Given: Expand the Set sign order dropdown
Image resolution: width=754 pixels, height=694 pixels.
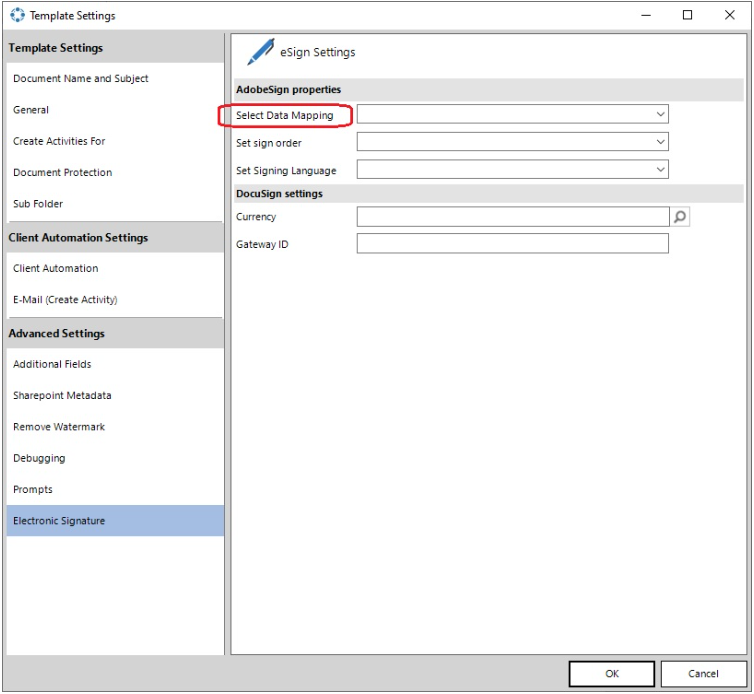Looking at the screenshot, I should tap(512, 142).
